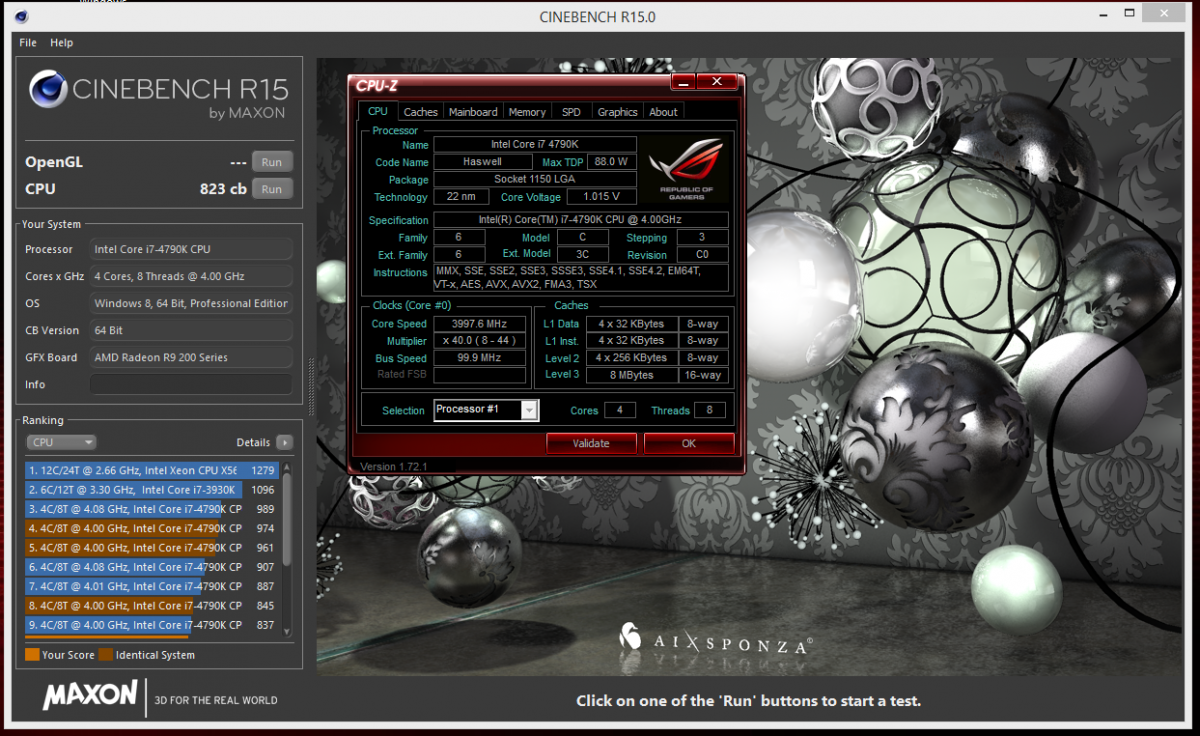Click the CB Version field showing 64 Bit
Viewport: 1200px width, 736px height.
pos(191,330)
